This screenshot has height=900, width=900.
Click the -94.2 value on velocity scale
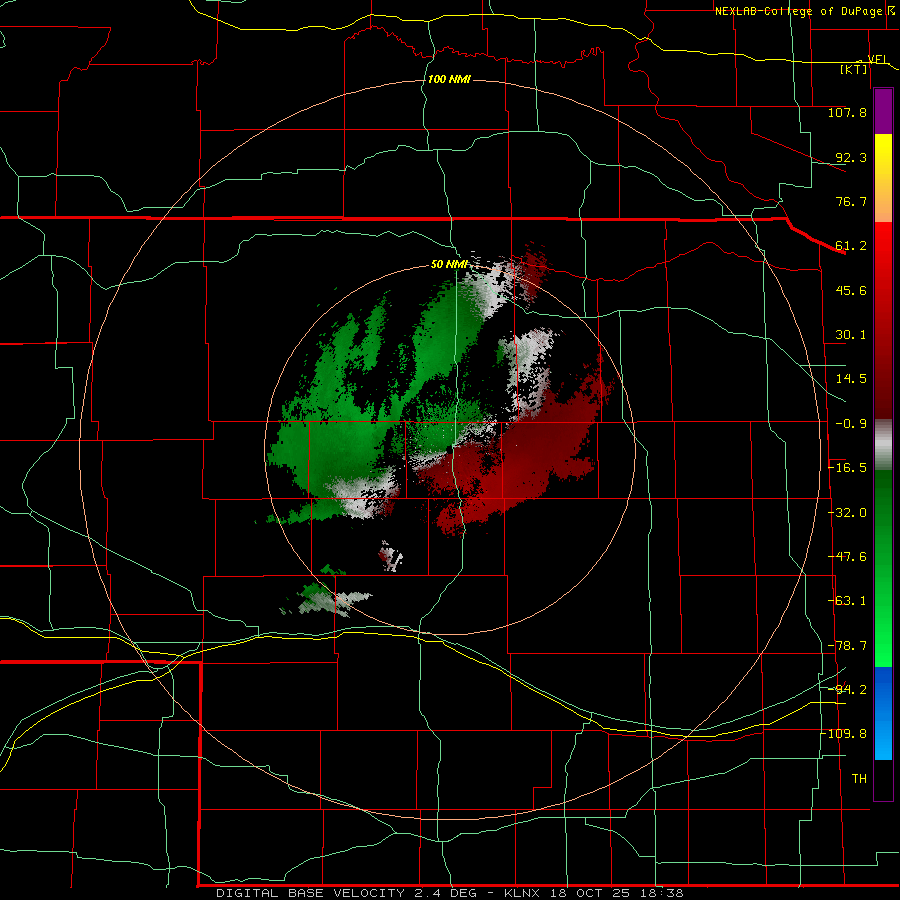pyautogui.click(x=847, y=689)
